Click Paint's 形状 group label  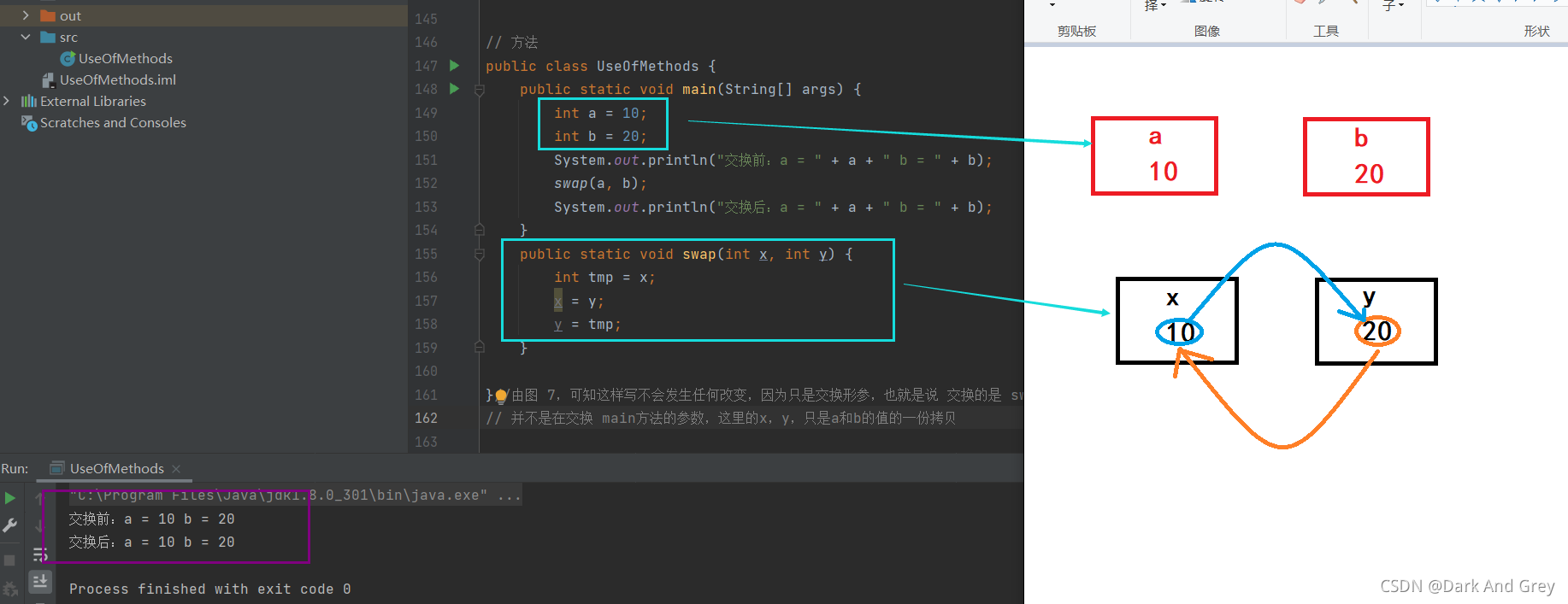1536,31
